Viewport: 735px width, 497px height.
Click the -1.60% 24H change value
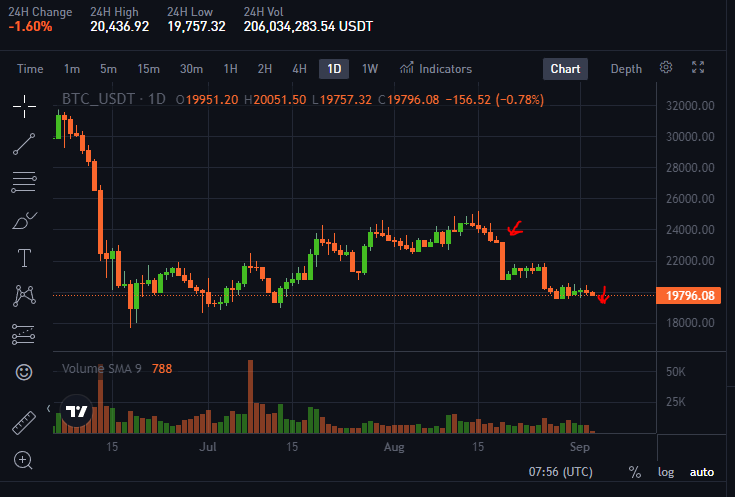30,26
